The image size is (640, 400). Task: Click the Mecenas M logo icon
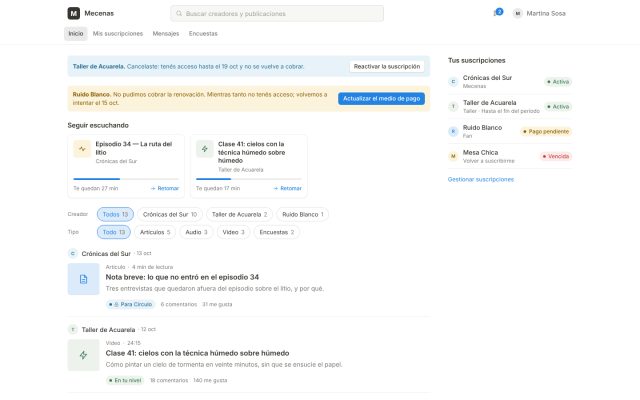[73, 13]
